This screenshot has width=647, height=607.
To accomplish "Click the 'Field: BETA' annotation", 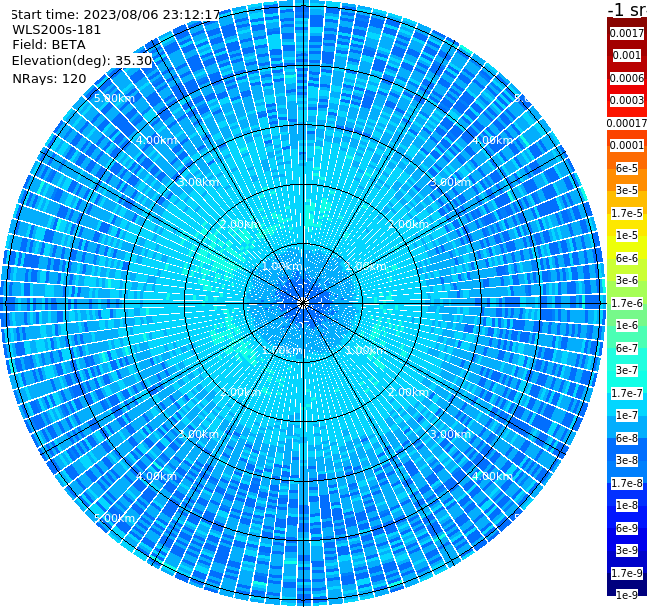I will coord(49,45).
